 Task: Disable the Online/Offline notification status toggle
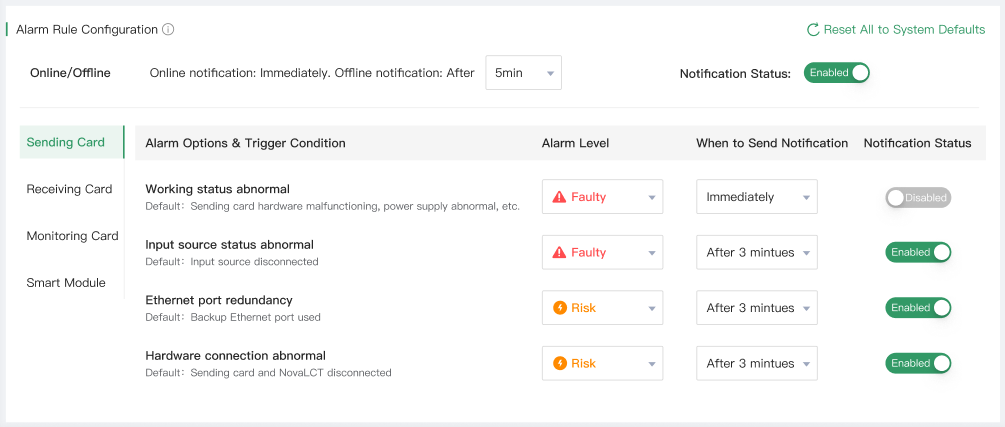(837, 73)
